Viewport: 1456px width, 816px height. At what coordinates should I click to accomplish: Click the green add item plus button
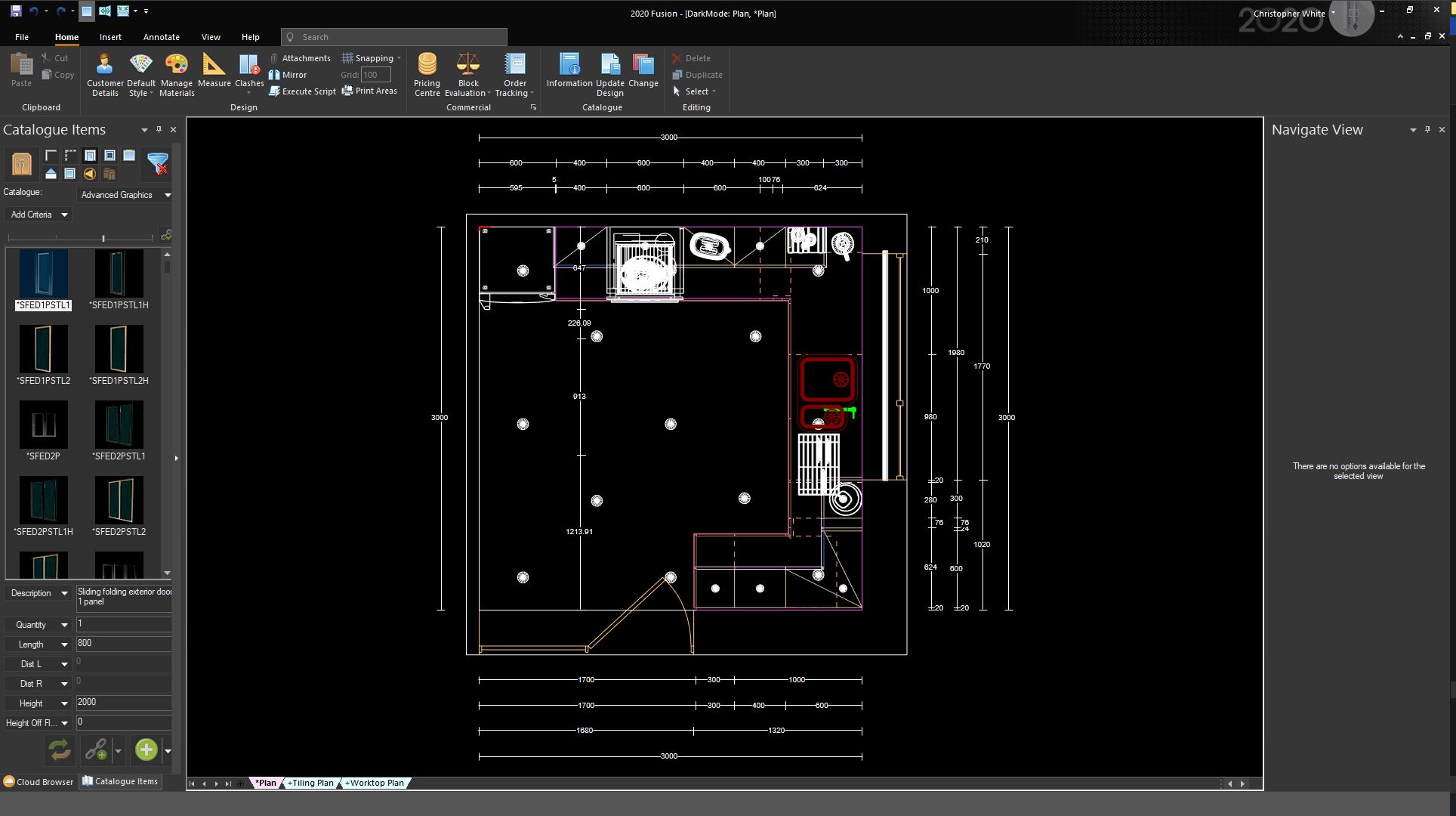[146, 750]
